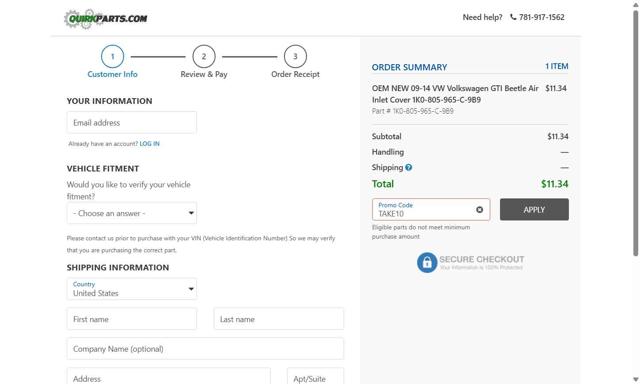Click the OEM NEW VW Air Inlet Cover item title

pyautogui.click(x=455, y=94)
